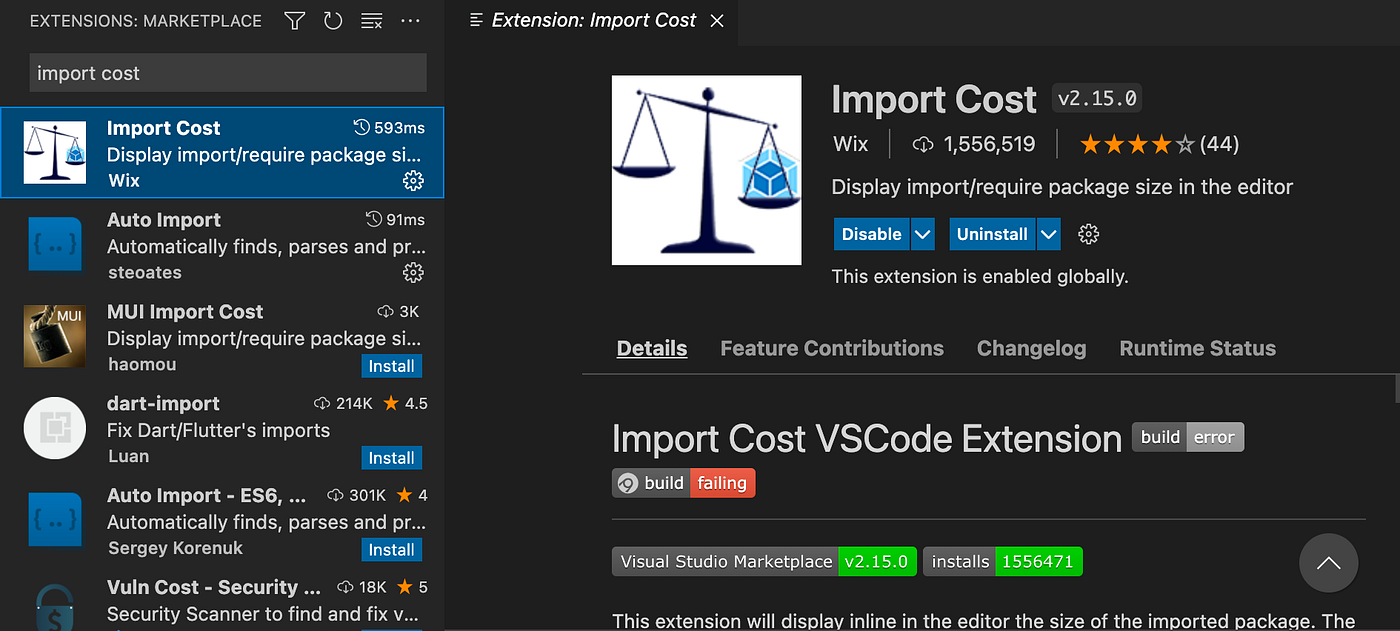Viewport: 1400px width, 631px height.
Task: Open manage gear for Import Cost list item
Action: click(x=413, y=181)
